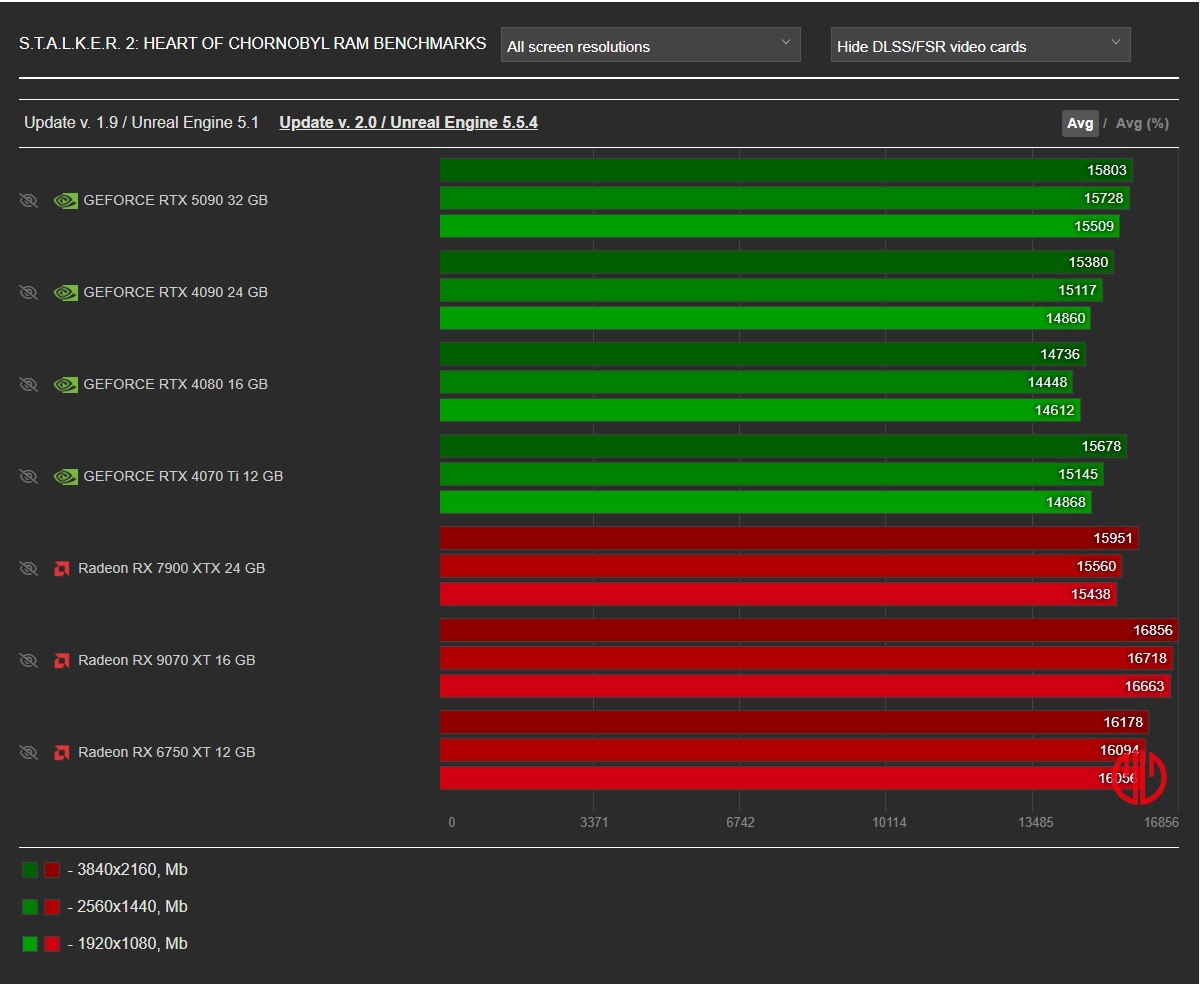
Task: Click the Nvidia logo beside RTX 5090
Action: tap(65, 200)
